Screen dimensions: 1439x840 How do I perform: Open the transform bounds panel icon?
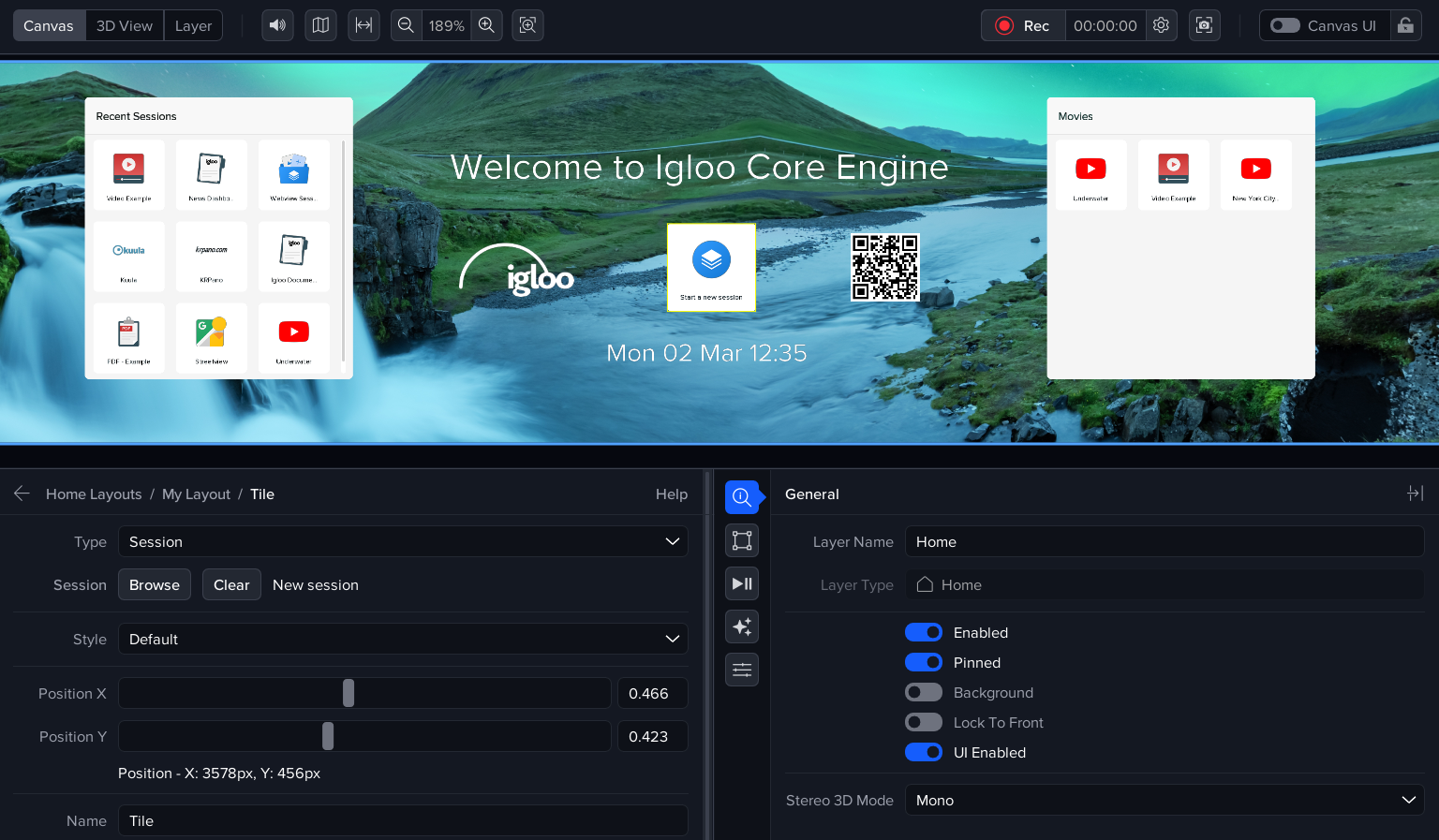(x=741, y=540)
